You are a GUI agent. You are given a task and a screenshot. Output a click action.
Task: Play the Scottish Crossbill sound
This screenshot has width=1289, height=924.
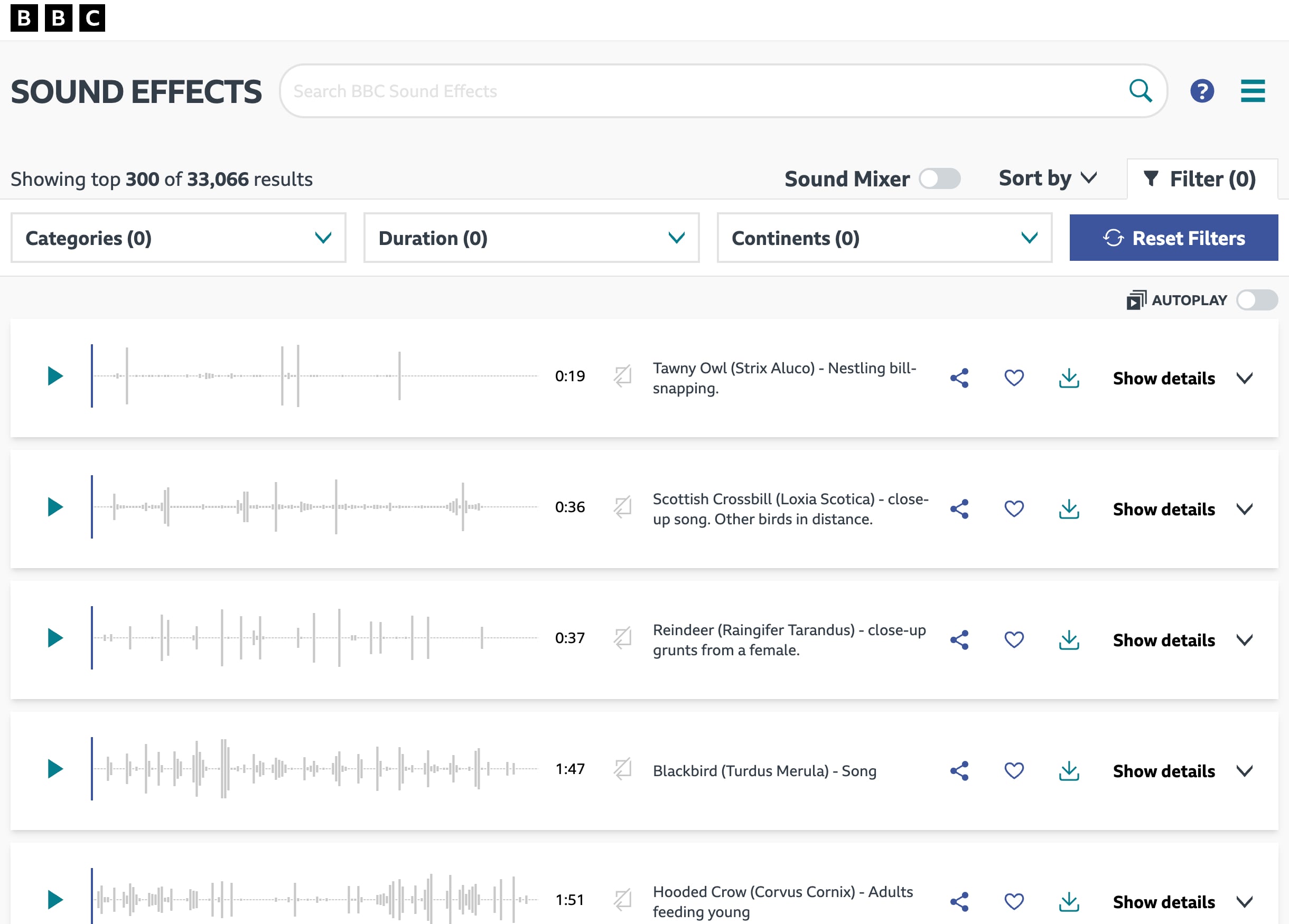click(x=55, y=506)
